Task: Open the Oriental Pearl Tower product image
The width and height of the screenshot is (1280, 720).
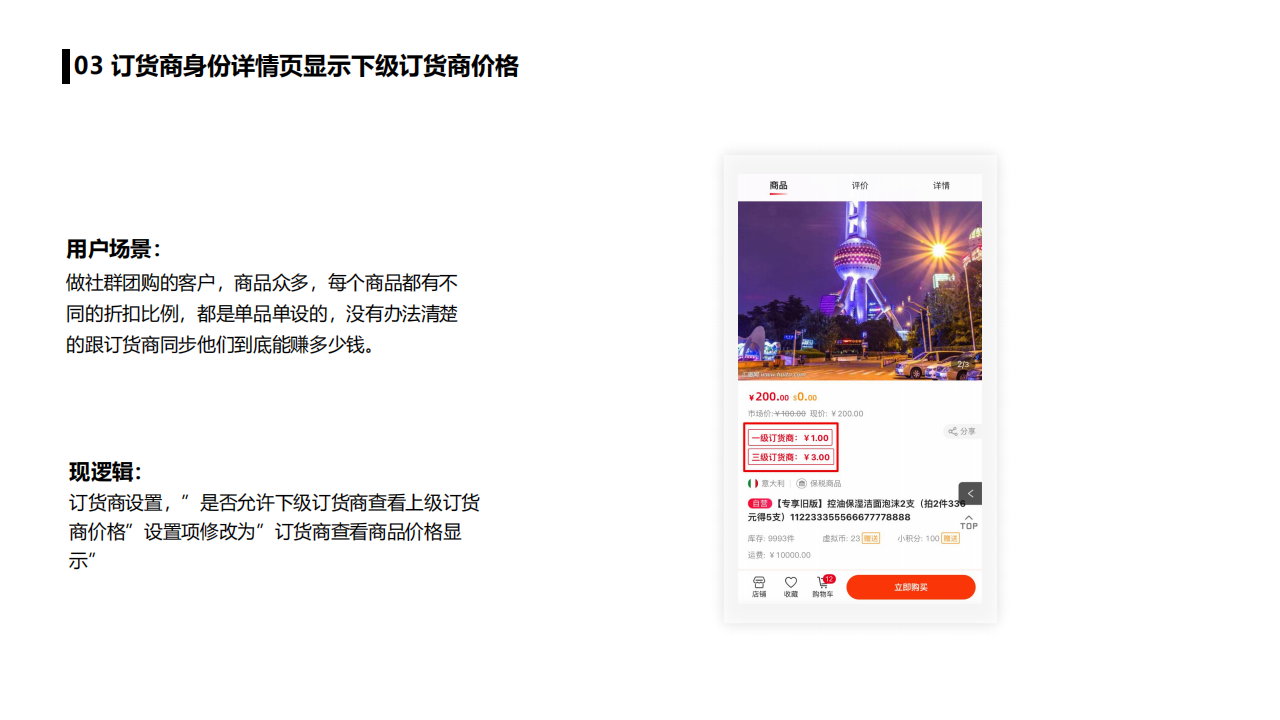Action: point(860,291)
